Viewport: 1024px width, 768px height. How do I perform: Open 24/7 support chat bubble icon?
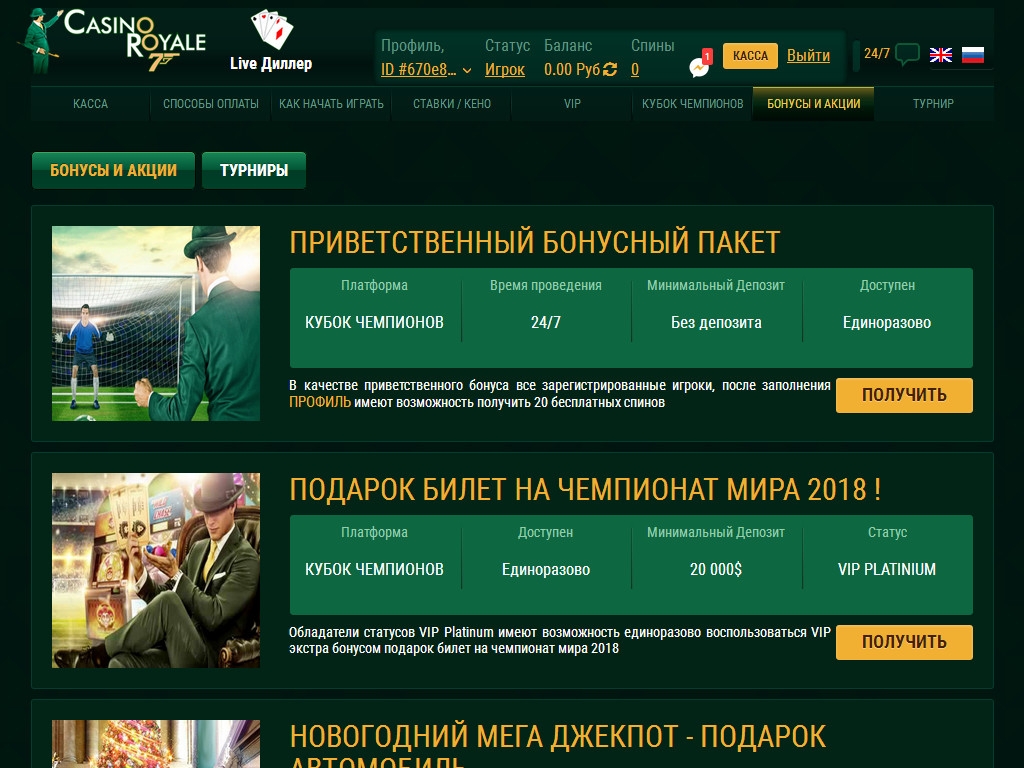907,54
